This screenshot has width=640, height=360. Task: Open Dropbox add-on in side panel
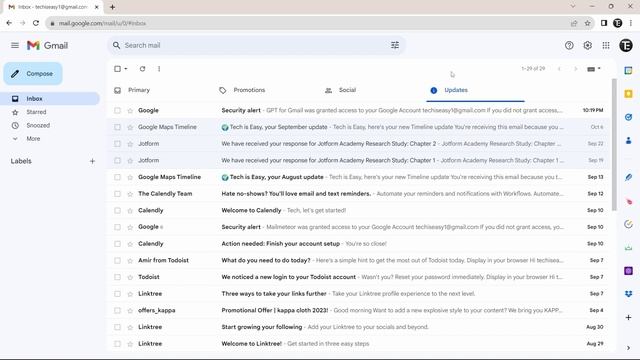628,293
